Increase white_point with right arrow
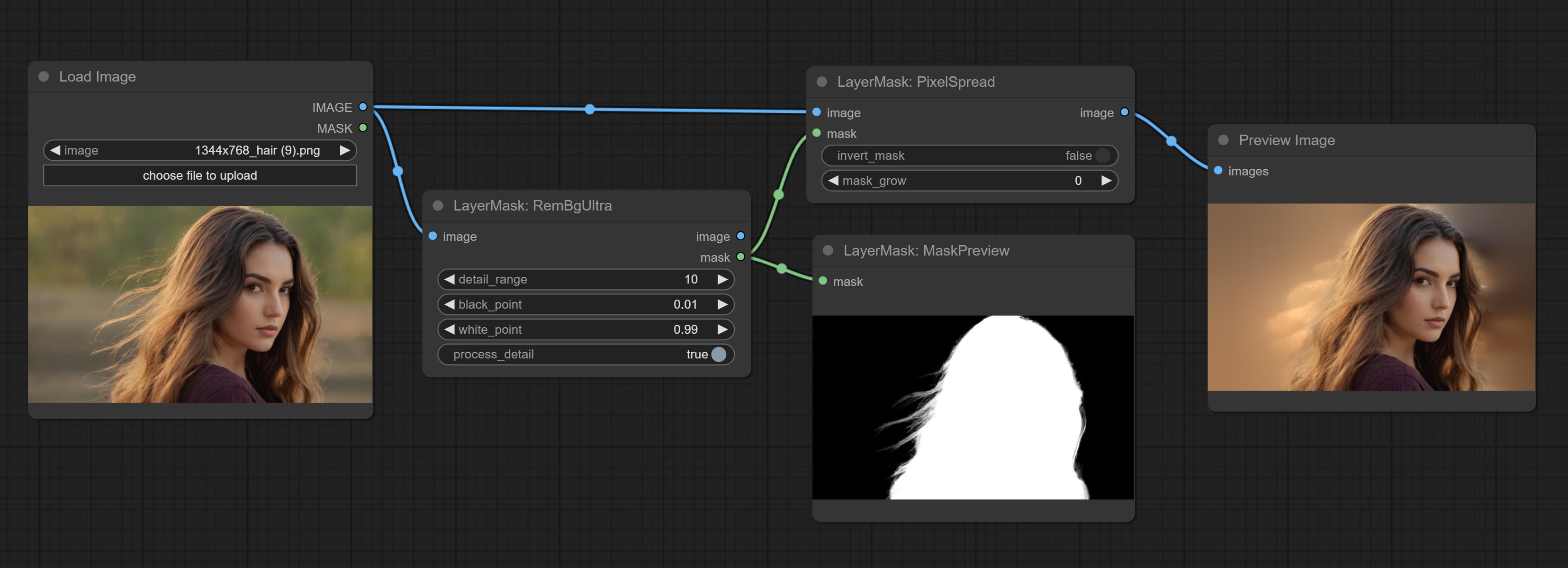This screenshot has height=568, width=1568. click(x=722, y=329)
